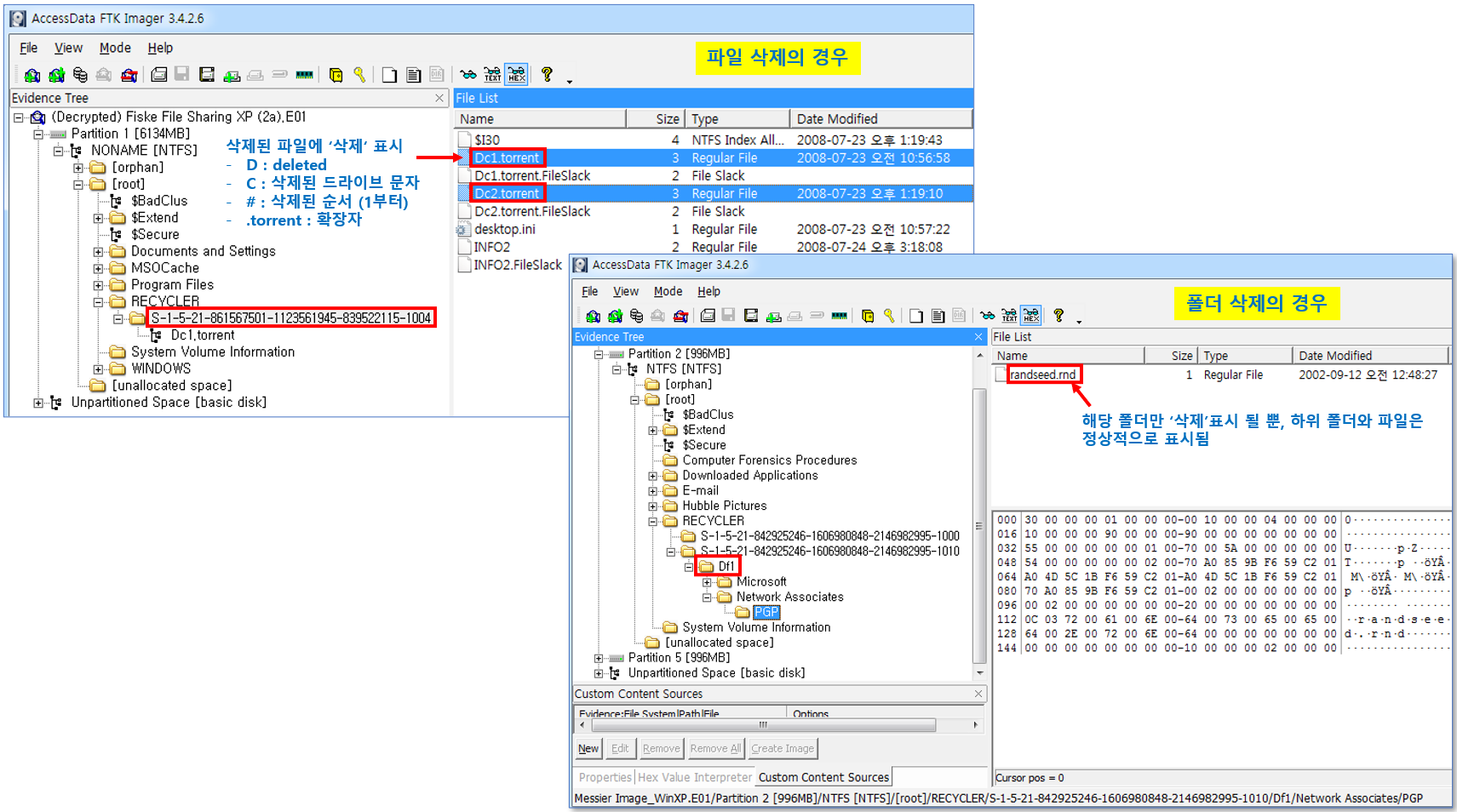The image size is (1457, 812).
Task: Collapse RECYCLER folder in back window
Action: pyautogui.click(x=98, y=302)
